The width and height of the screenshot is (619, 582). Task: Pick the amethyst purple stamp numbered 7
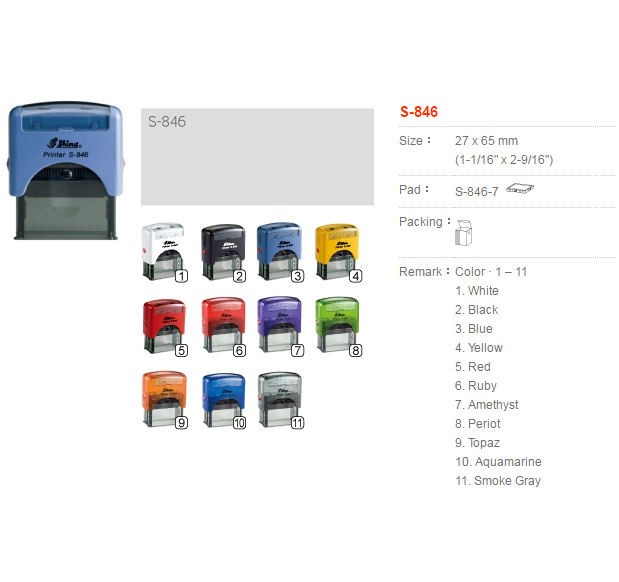(x=281, y=327)
